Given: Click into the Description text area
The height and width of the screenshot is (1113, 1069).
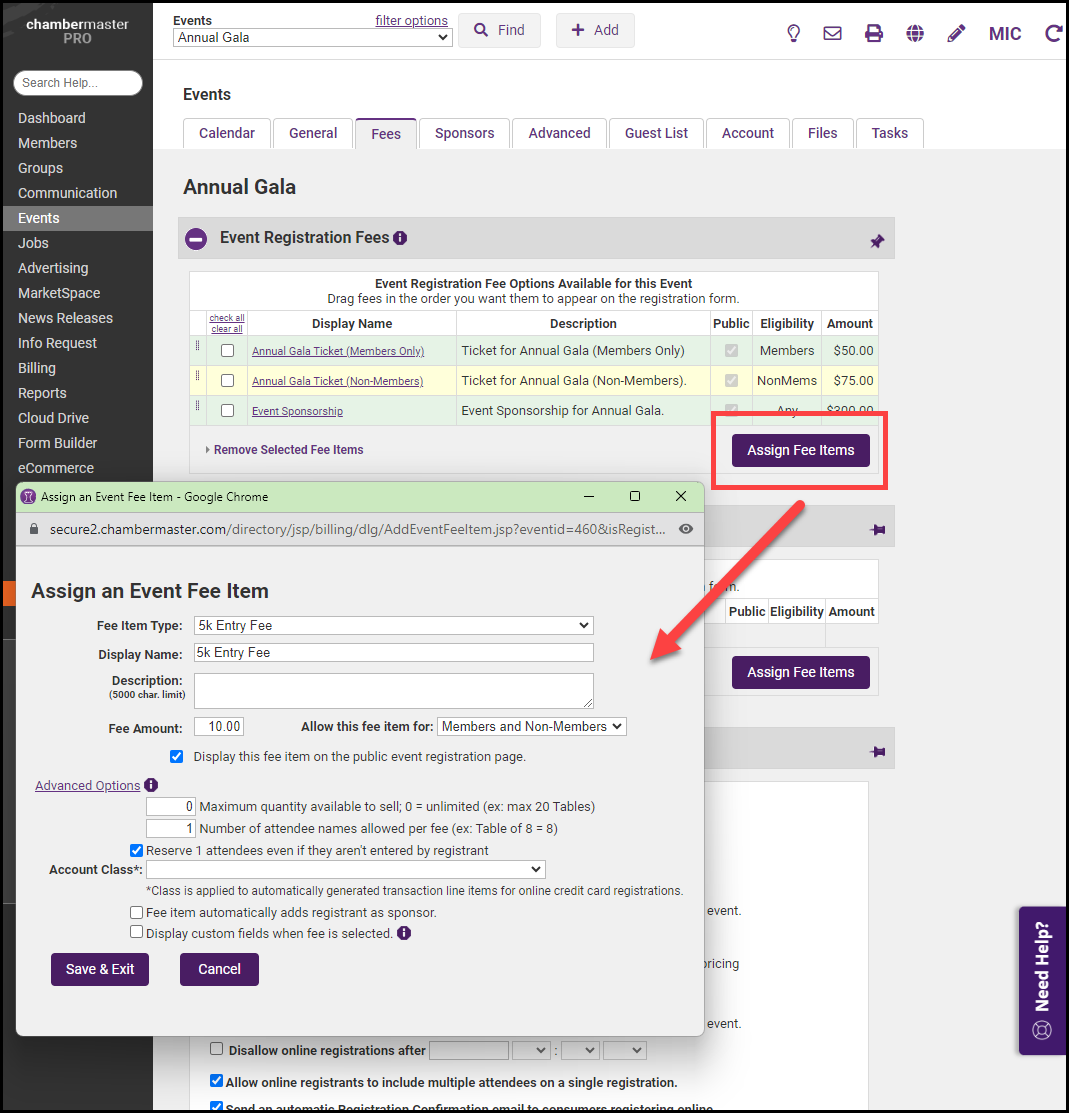Looking at the screenshot, I should (x=393, y=690).
